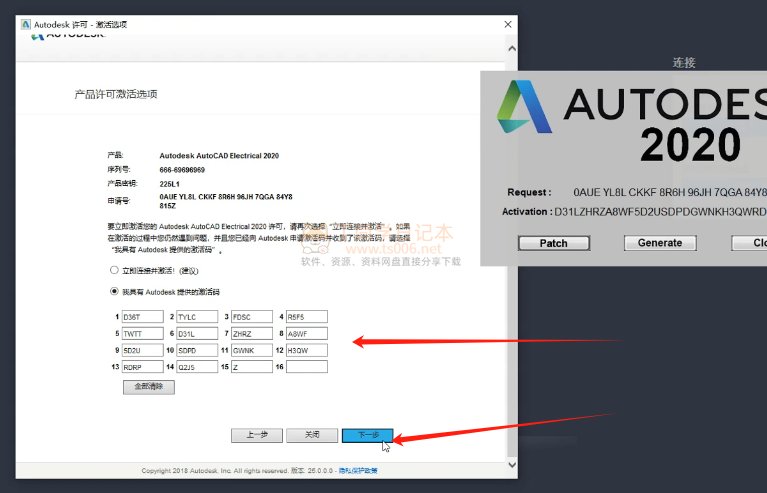Click activation code field 11 containing GWNK

click(252, 350)
